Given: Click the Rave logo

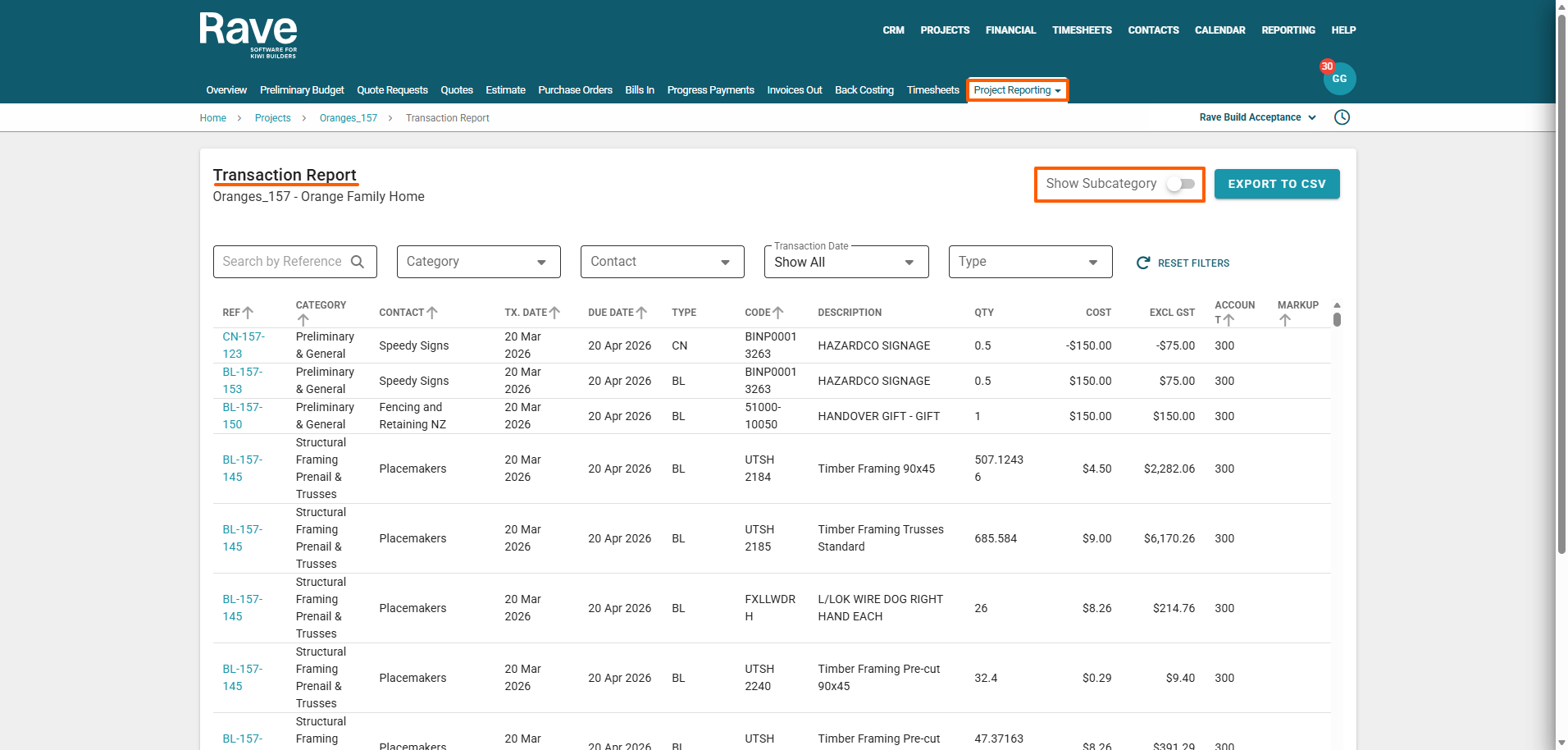Looking at the screenshot, I should (248, 34).
